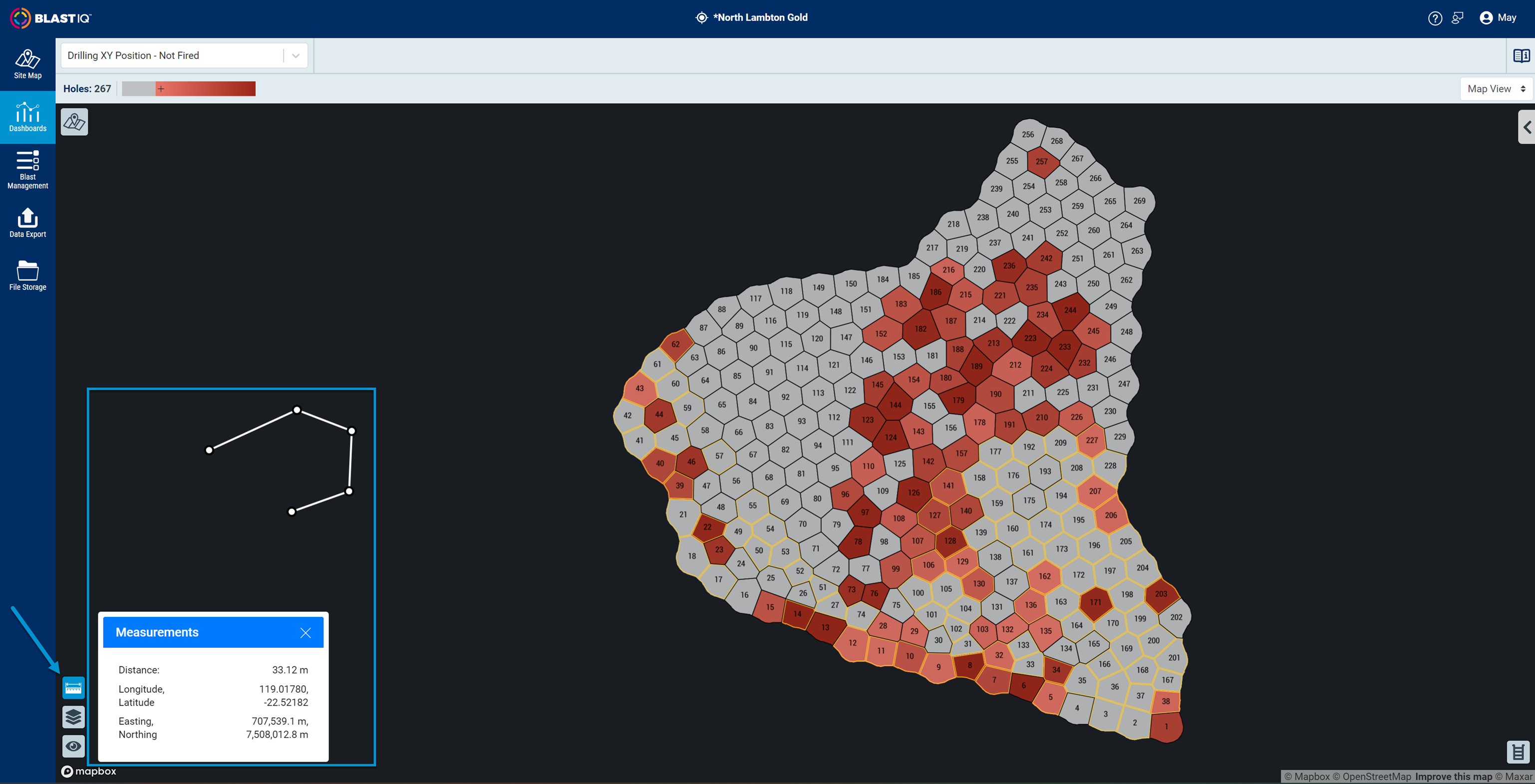The width and height of the screenshot is (1535, 784).
Task: Click the Distance value 33.12 m
Action: point(290,670)
